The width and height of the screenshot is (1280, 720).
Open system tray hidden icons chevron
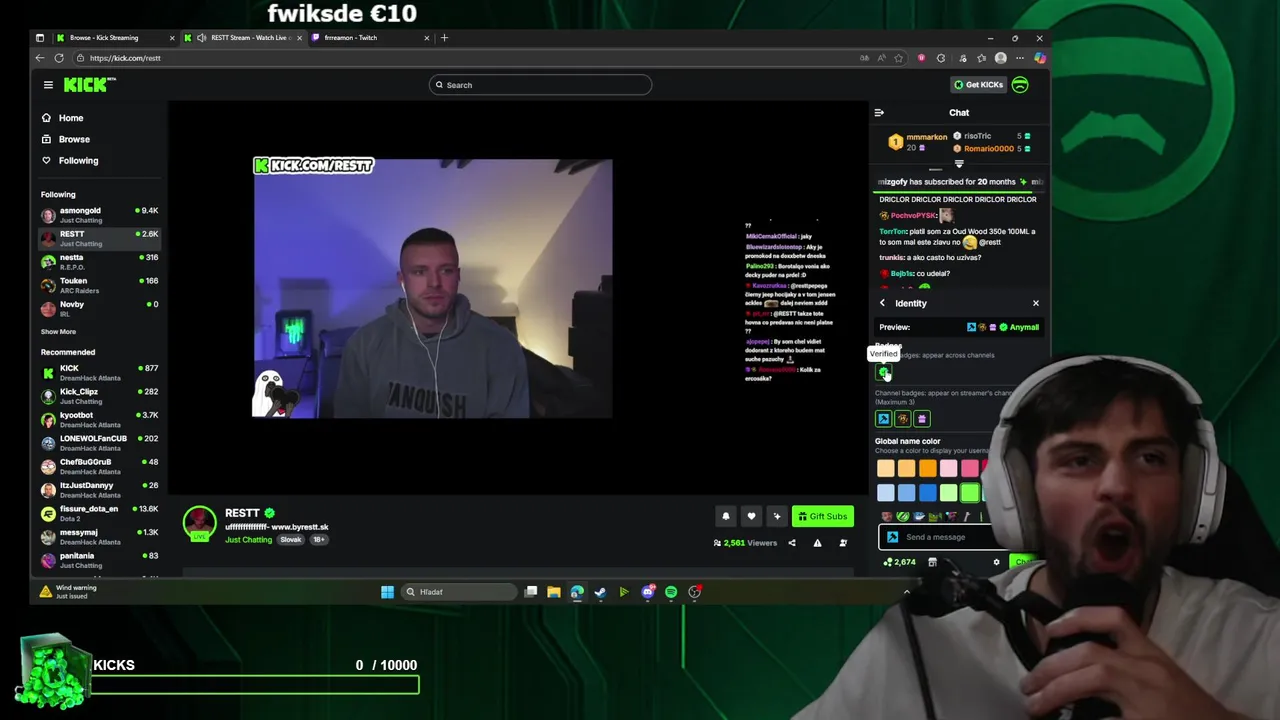907,592
